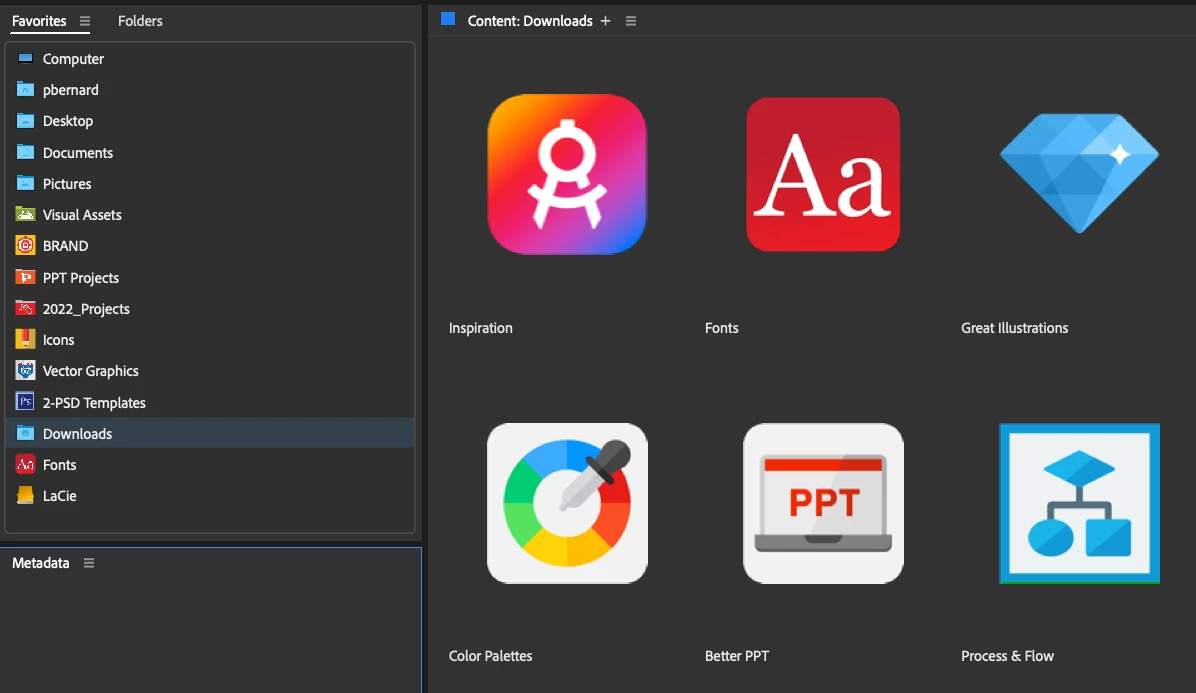Click the LaCie drive icon
The image size is (1196, 693).
pyautogui.click(x=25, y=496)
